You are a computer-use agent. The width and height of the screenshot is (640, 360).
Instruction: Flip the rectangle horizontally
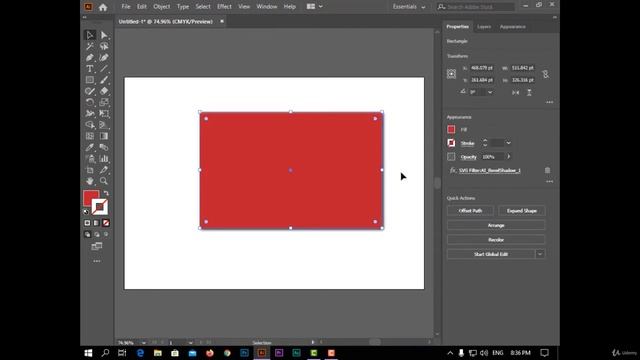click(x=516, y=93)
